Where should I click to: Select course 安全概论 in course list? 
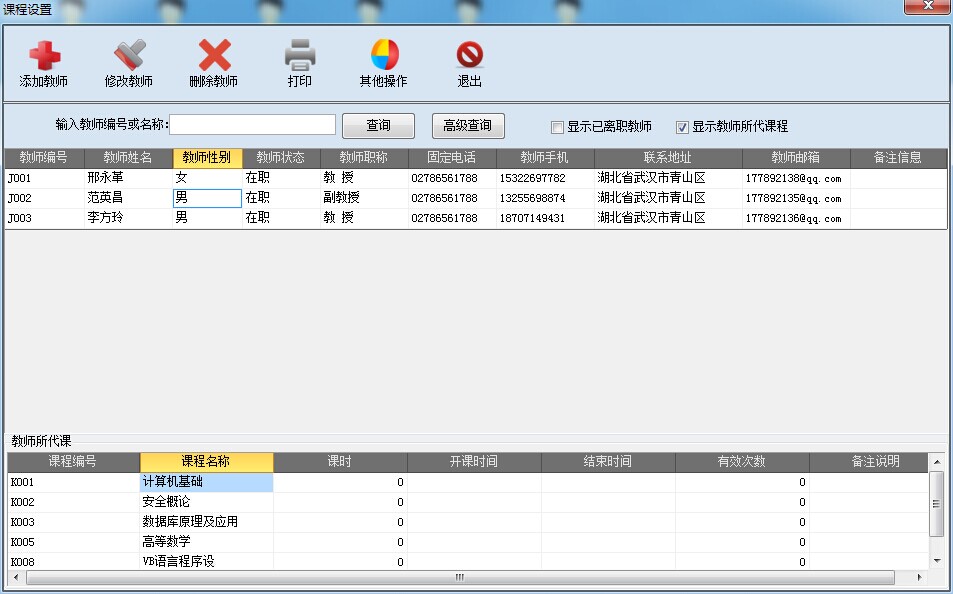click(166, 502)
